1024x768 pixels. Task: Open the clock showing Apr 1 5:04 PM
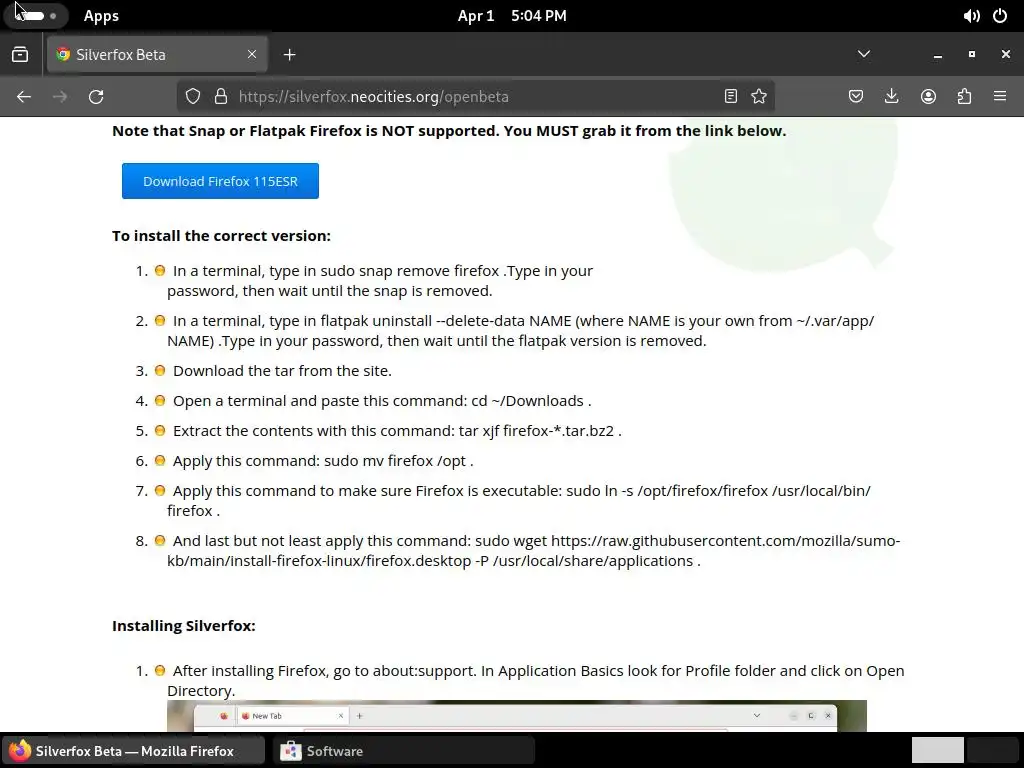[512, 16]
